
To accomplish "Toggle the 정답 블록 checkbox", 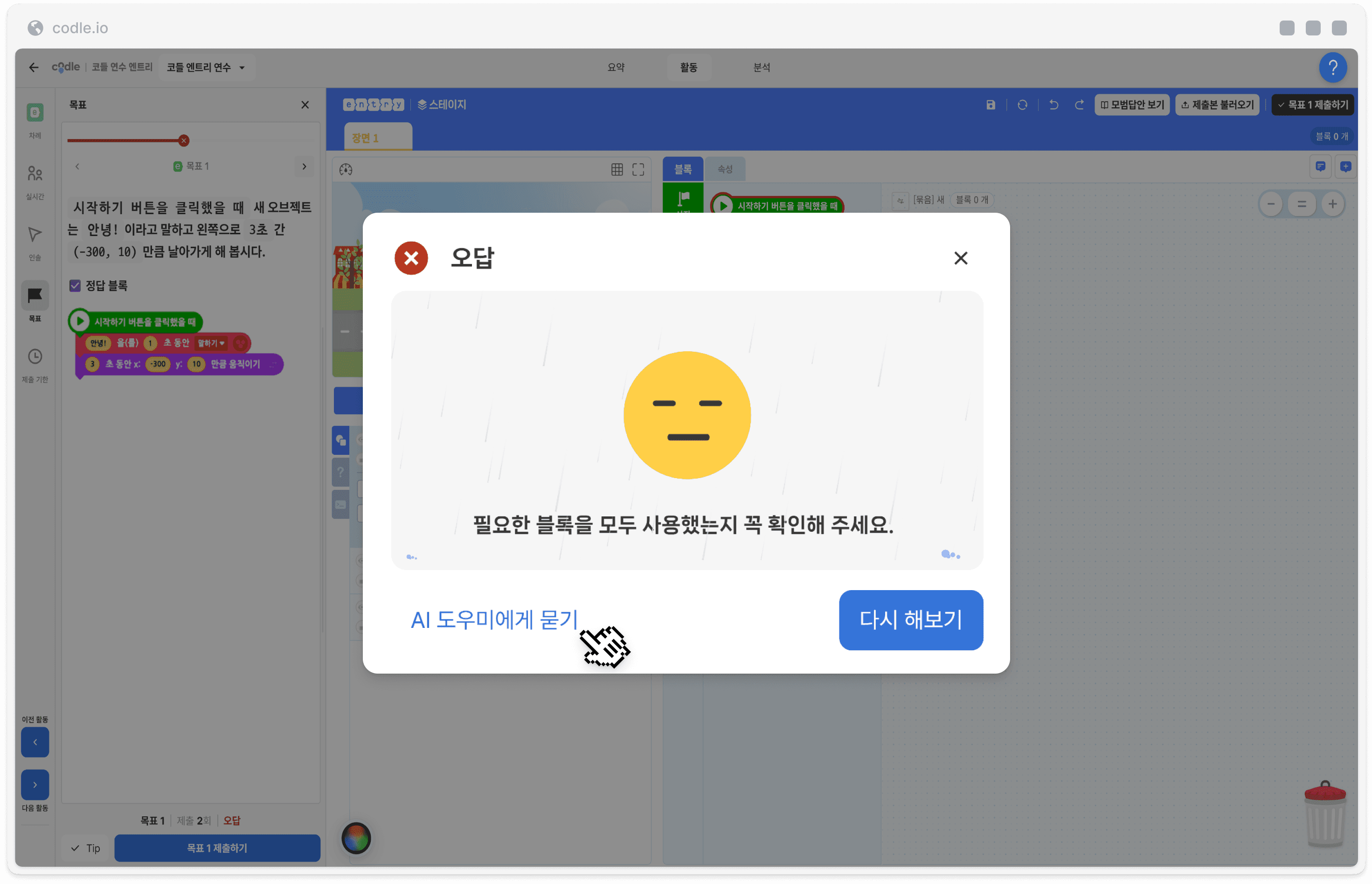I will coord(75,285).
